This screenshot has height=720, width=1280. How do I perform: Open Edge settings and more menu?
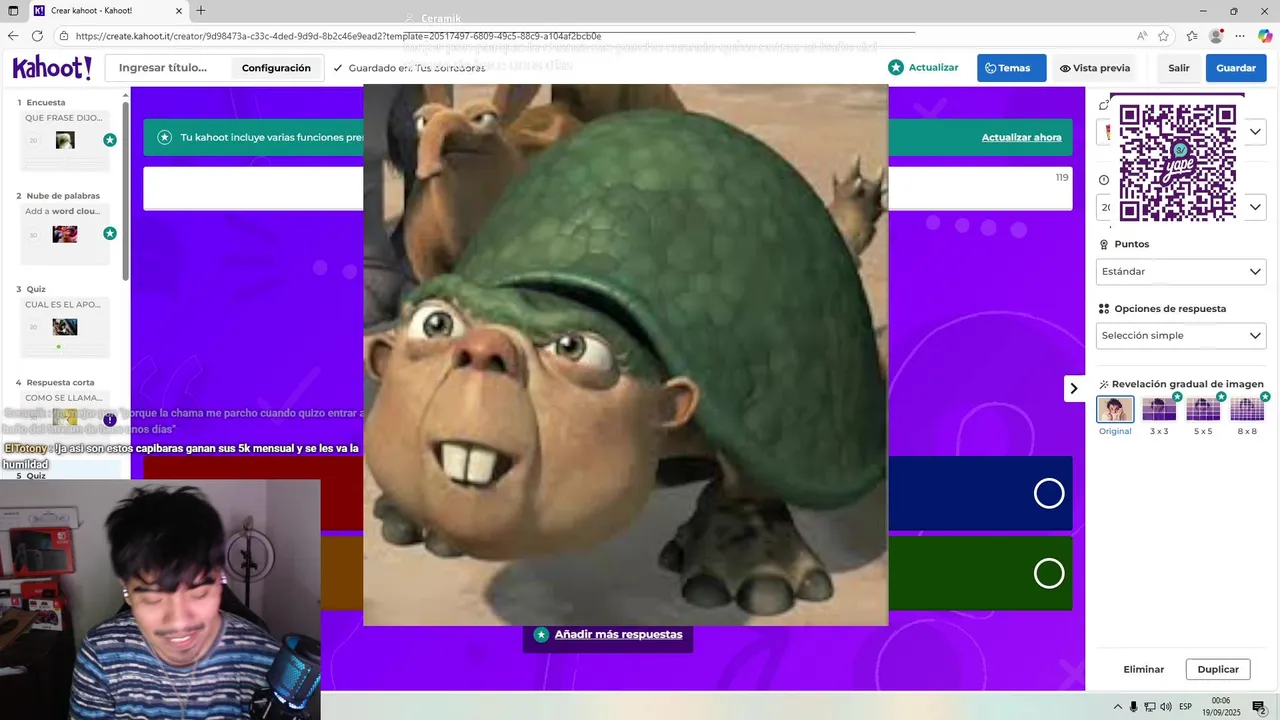pyautogui.click(x=1240, y=36)
